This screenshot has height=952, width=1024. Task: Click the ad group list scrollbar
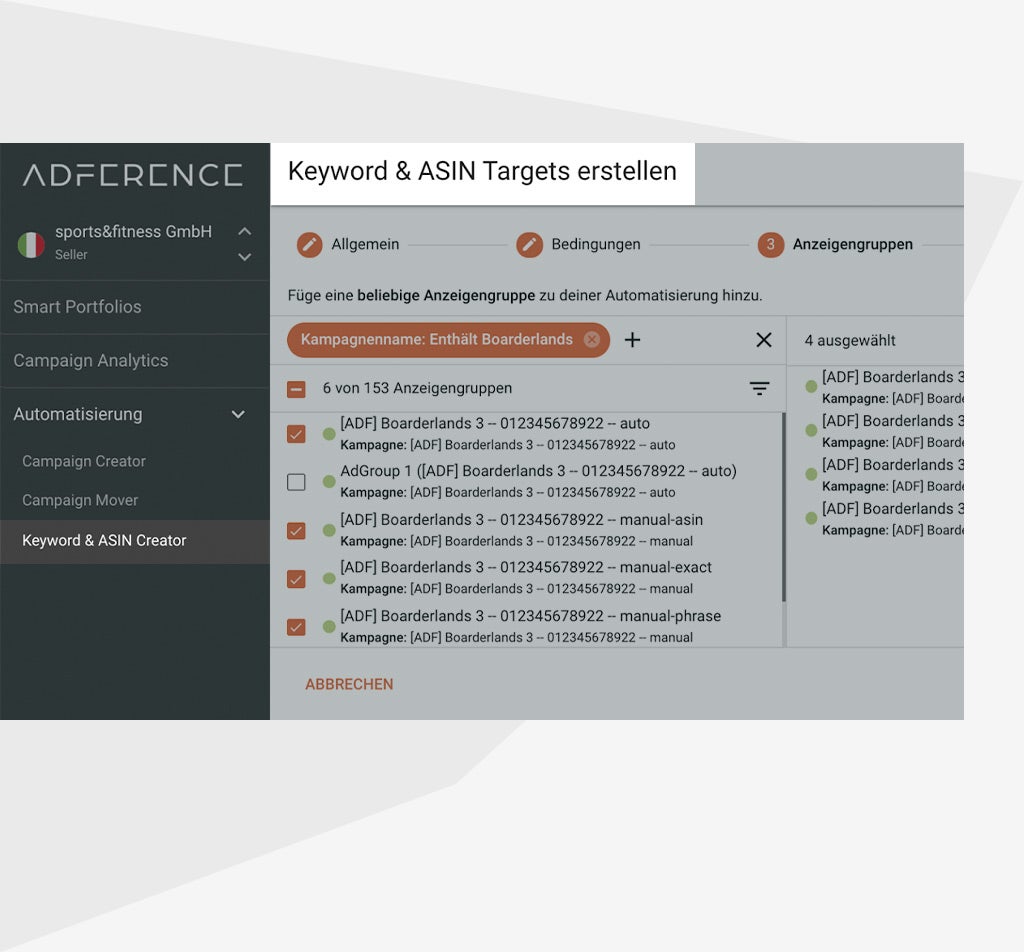783,507
